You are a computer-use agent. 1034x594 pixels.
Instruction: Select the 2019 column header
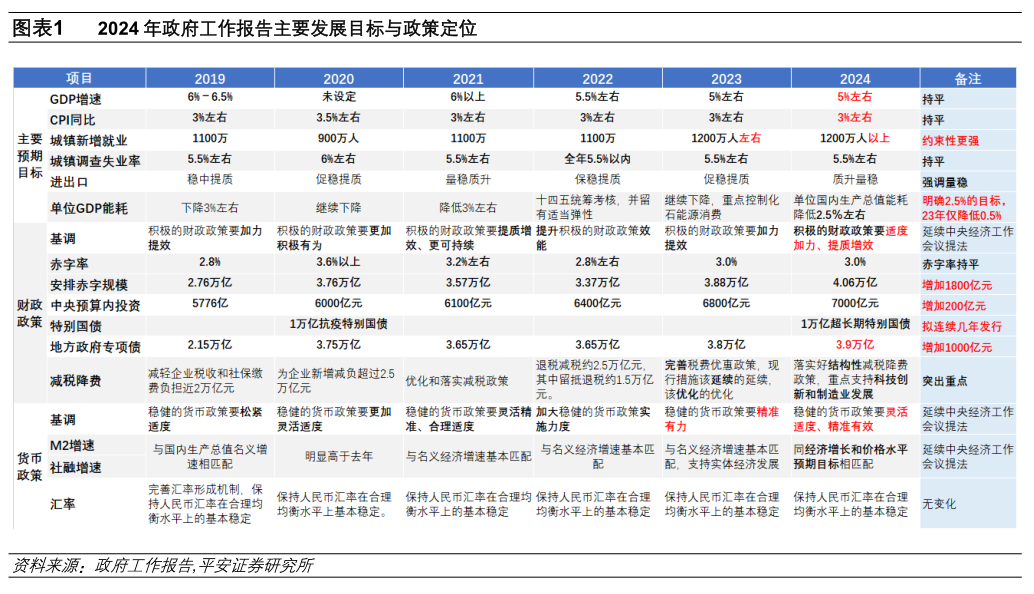tap(209, 79)
